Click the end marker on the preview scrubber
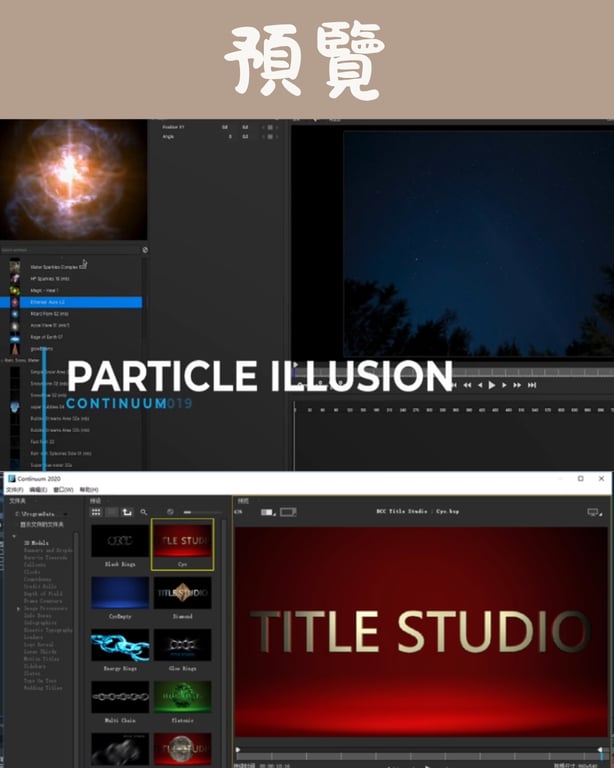Viewport: 614px width, 768px height. pyautogui.click(x=600, y=750)
